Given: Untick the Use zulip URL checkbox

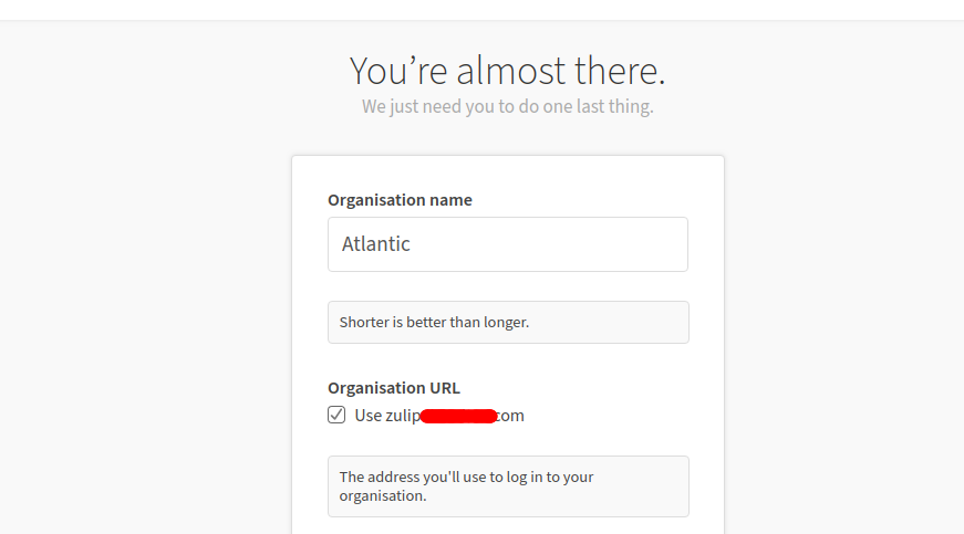Looking at the screenshot, I should click(336, 415).
